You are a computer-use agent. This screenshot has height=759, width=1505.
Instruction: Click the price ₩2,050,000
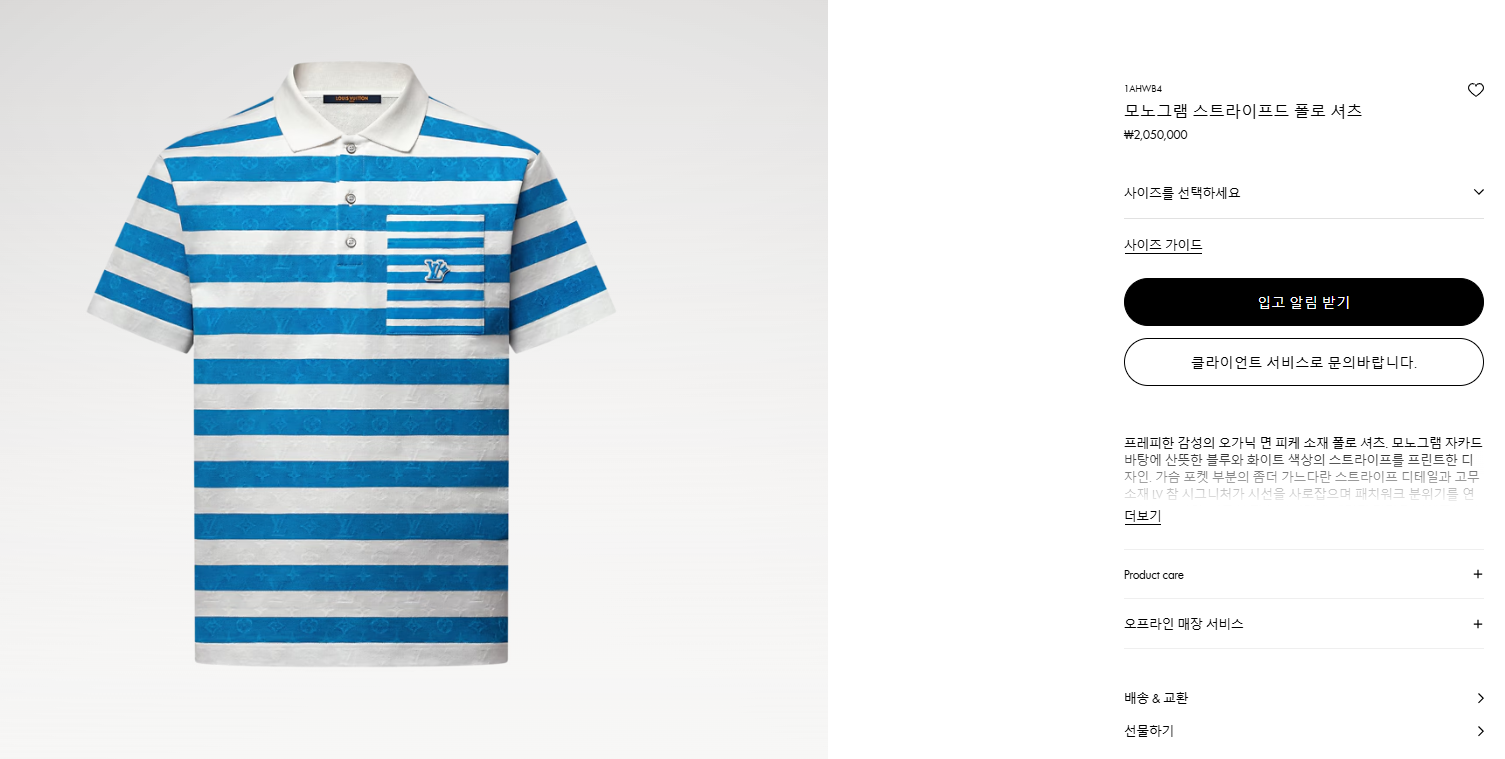(x=1156, y=135)
